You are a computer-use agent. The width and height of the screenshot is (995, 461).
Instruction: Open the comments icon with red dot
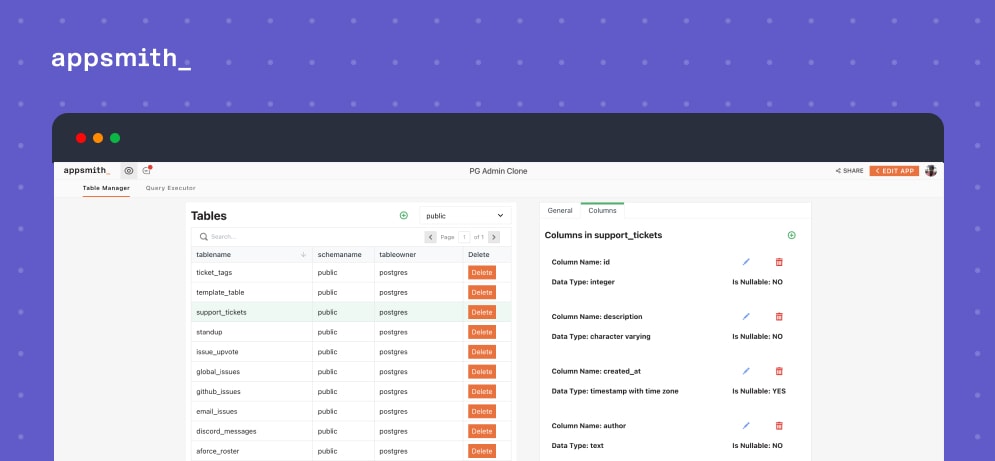147,170
